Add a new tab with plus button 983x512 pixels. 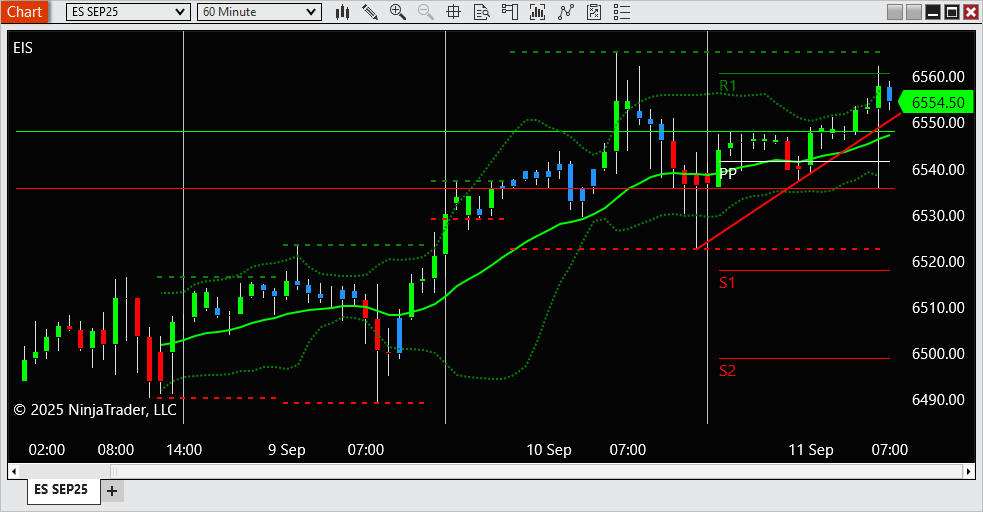(x=112, y=491)
